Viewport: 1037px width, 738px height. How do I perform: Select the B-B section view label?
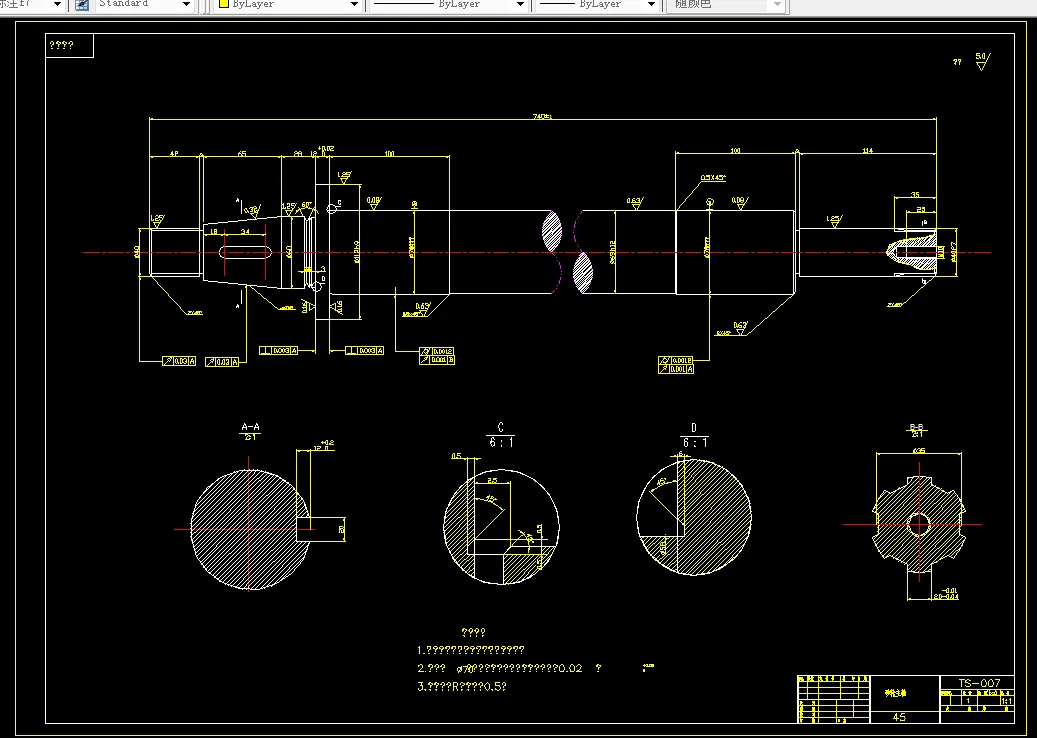coord(917,428)
